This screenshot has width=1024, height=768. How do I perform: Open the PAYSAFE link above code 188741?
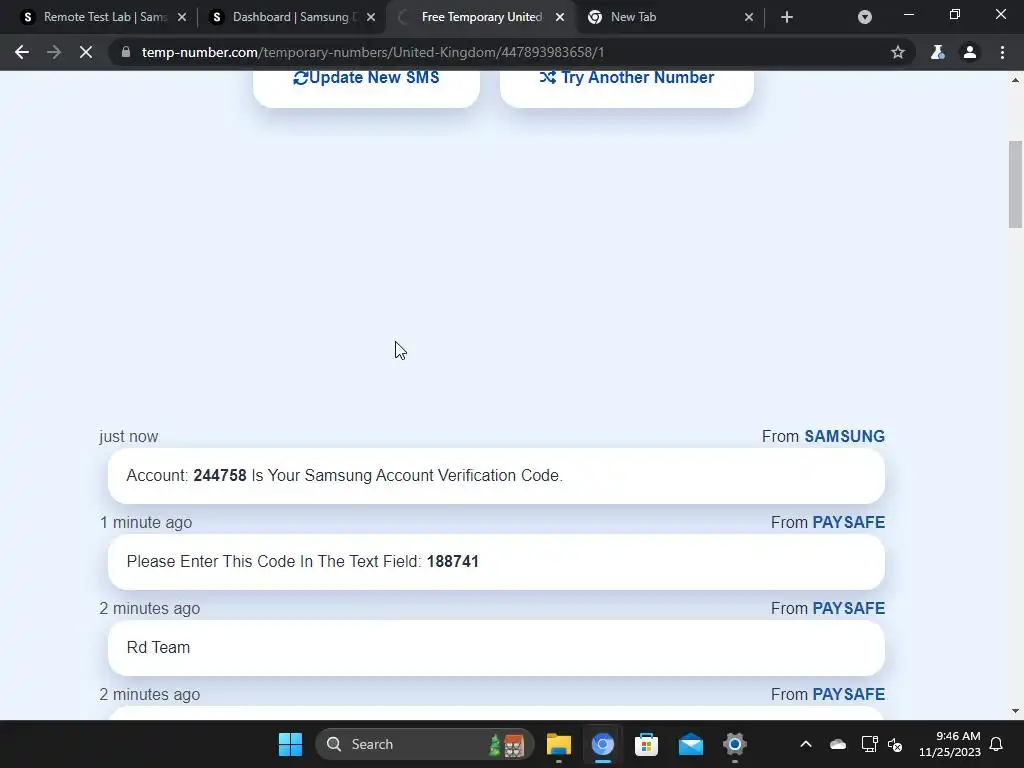[x=848, y=522]
